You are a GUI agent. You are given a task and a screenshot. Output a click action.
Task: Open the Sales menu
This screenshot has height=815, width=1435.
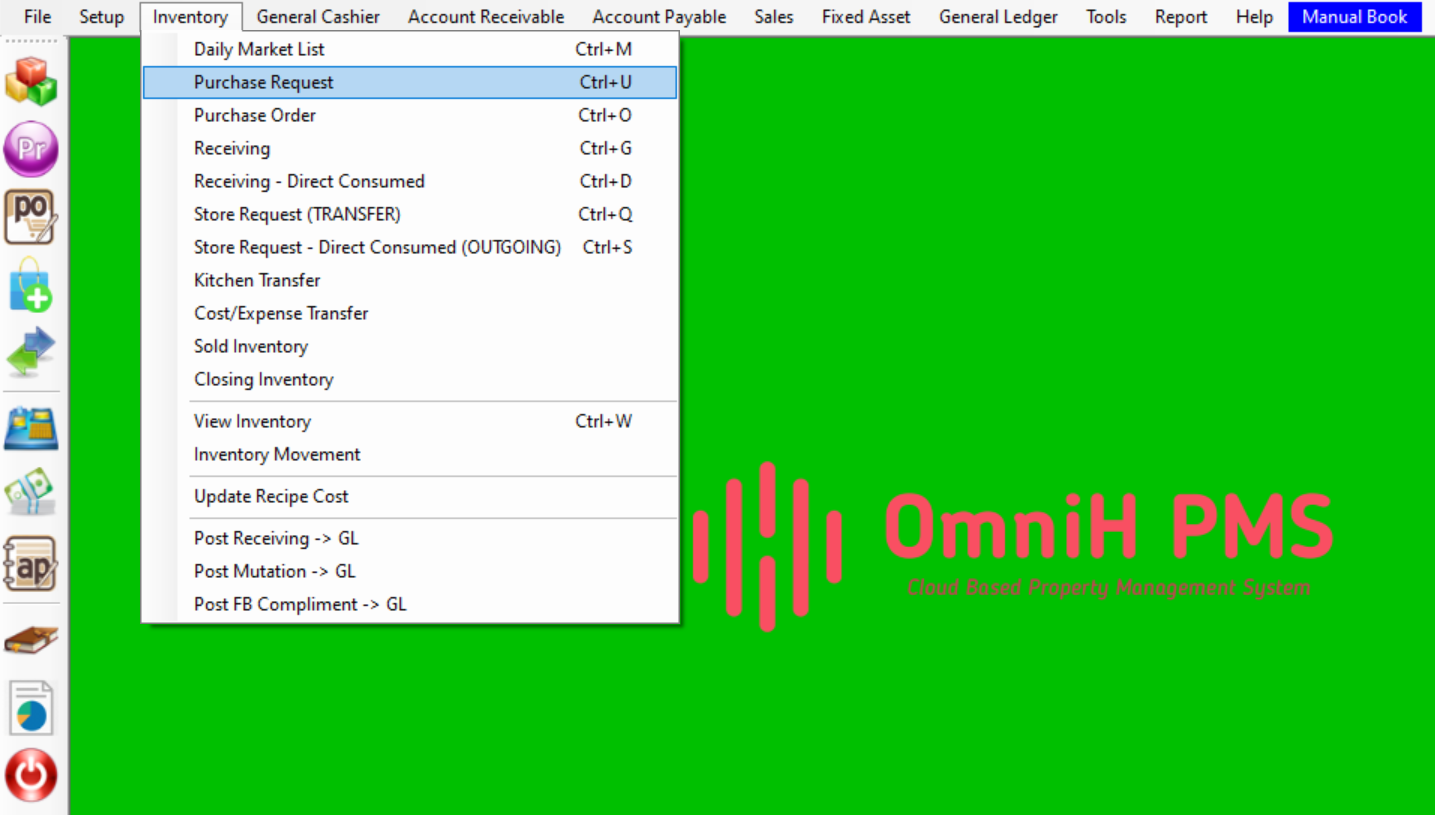tap(774, 17)
